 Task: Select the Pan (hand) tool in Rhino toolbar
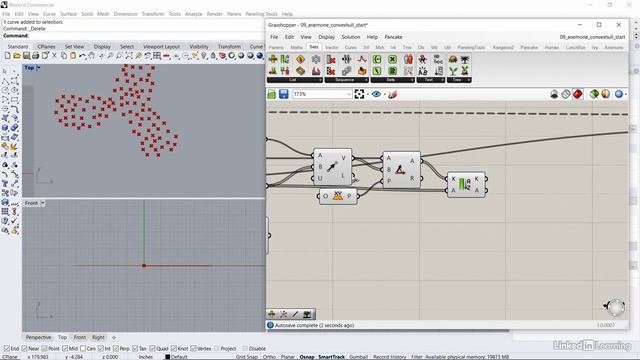(x=91, y=56)
